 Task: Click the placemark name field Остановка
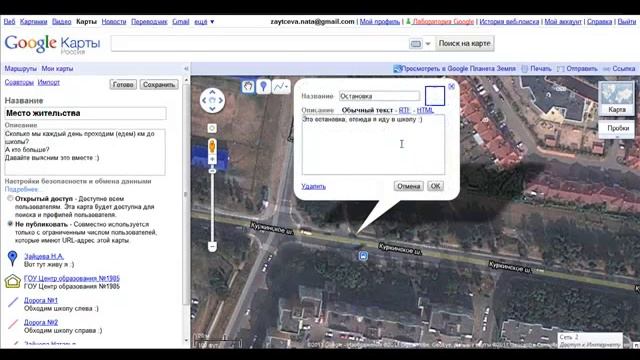click(379, 96)
